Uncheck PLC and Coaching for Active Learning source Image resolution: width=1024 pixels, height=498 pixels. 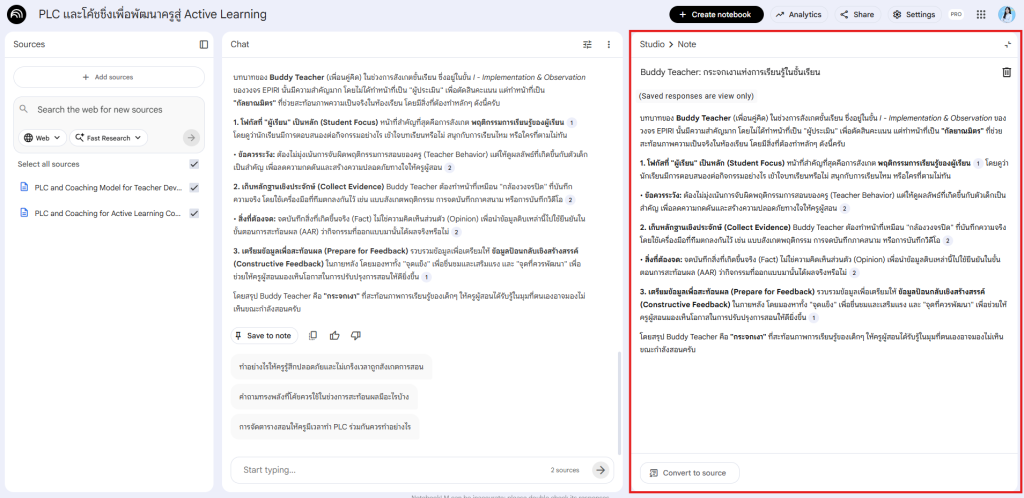tap(194, 213)
